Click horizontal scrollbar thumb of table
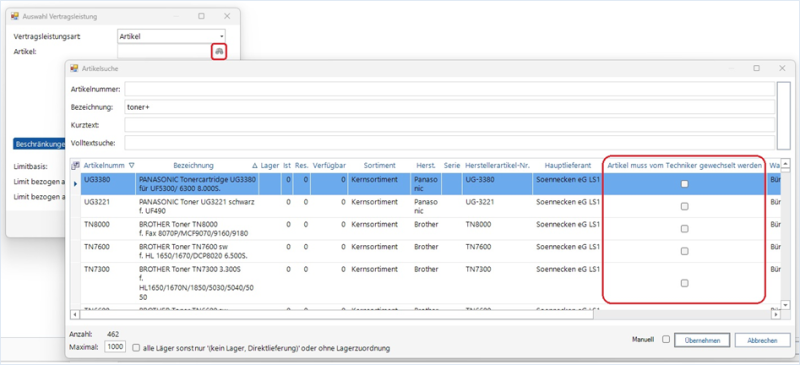Image resolution: width=800 pixels, height=365 pixels. click(x=336, y=315)
